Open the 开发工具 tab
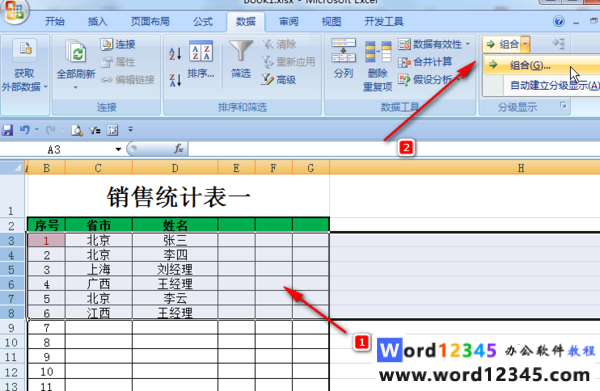The height and width of the screenshot is (391, 600). (383, 21)
